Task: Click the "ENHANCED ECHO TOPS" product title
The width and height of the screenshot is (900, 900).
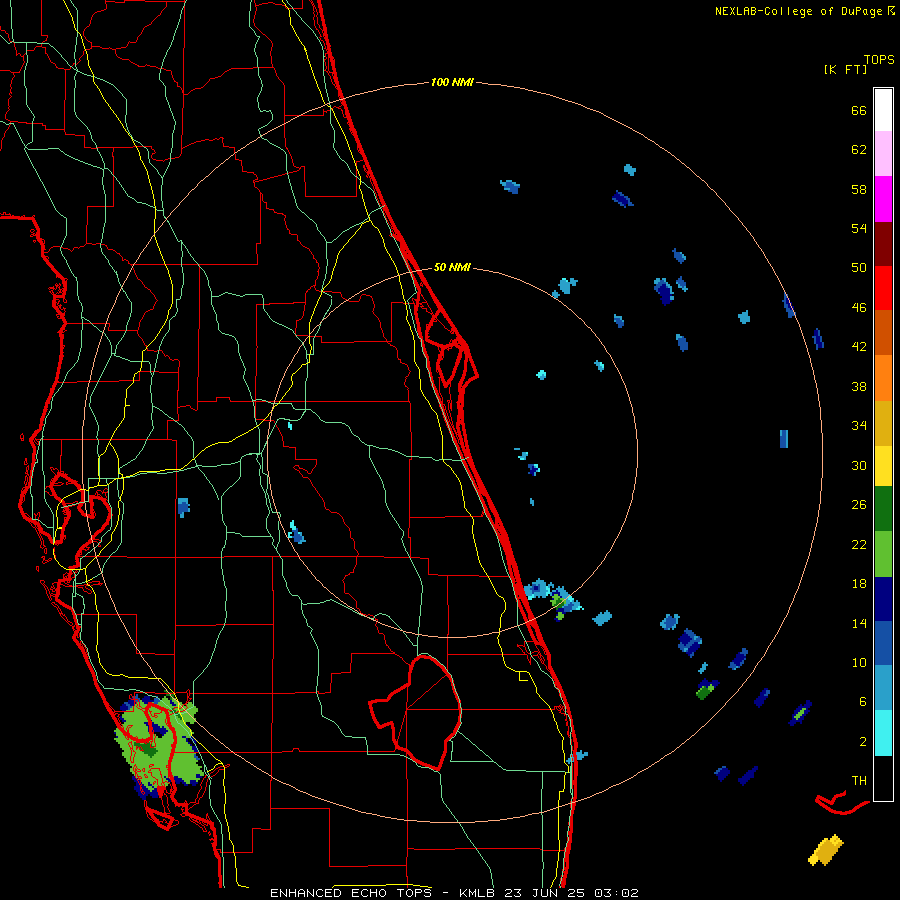Action: [351, 893]
